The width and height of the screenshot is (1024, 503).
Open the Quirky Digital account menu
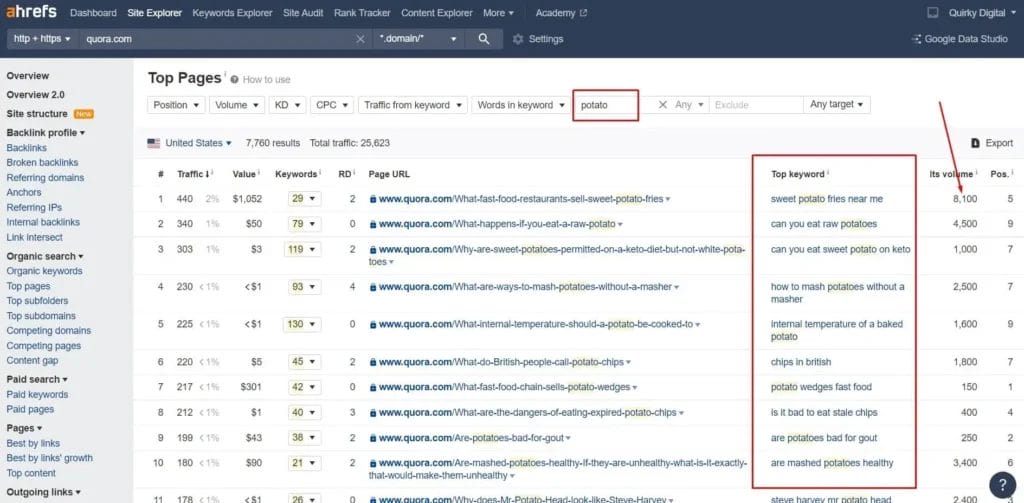(982, 12)
